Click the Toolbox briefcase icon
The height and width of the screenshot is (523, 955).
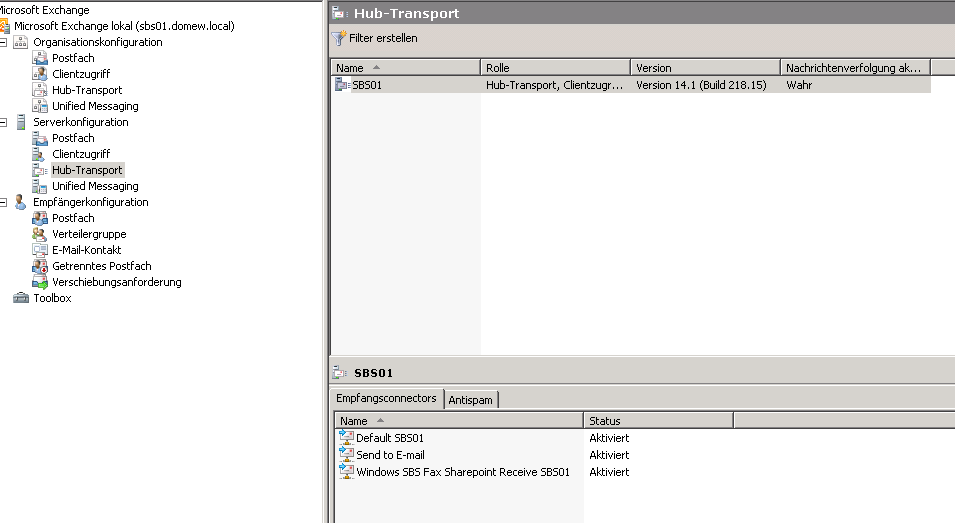pos(21,298)
